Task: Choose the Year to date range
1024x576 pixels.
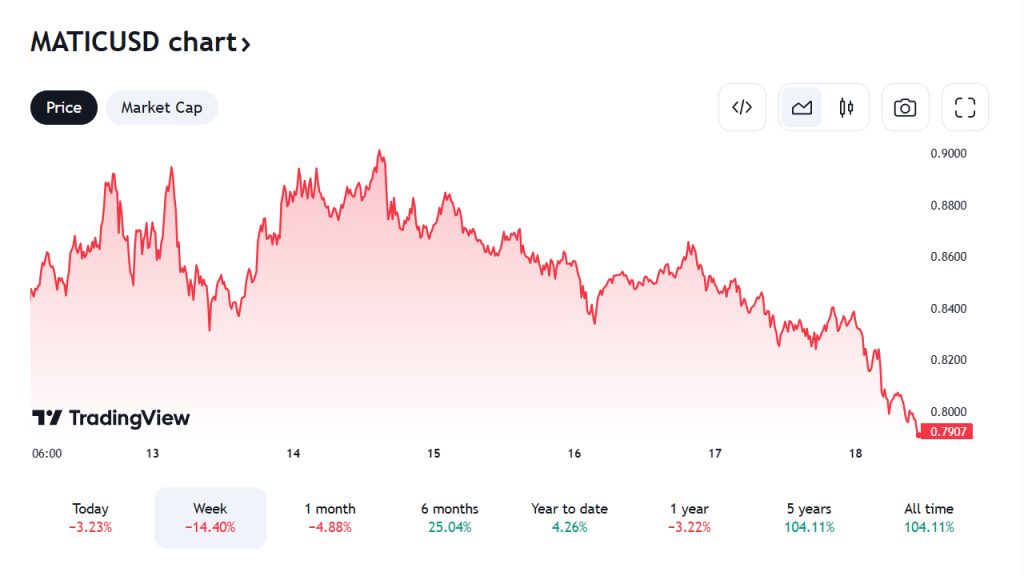Action: coord(570,517)
